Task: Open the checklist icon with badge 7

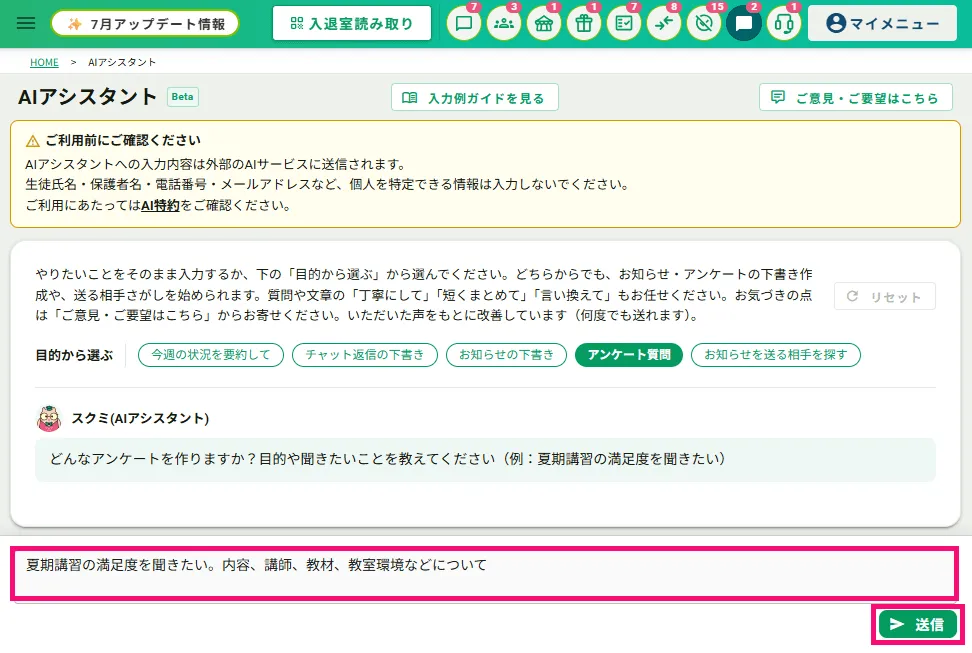Action: click(624, 24)
